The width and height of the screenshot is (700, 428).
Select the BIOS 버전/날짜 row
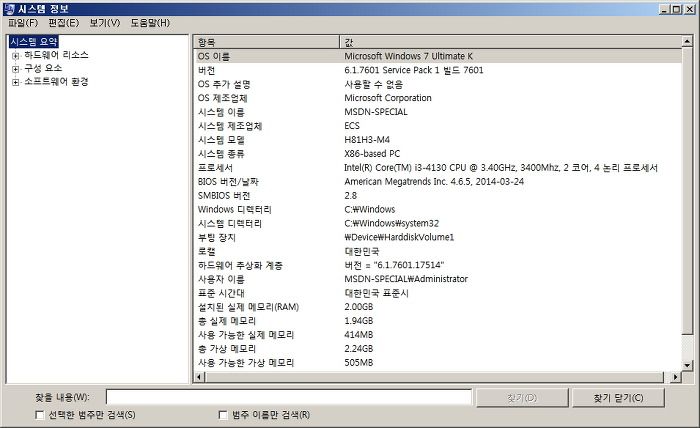pyautogui.click(x=438, y=182)
